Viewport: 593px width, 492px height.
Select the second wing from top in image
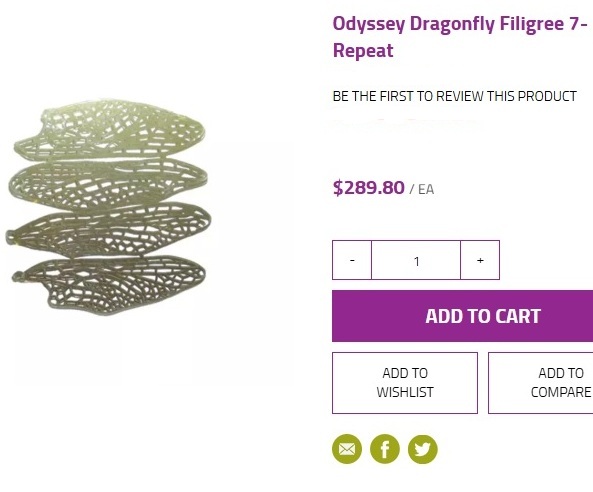tap(108, 183)
